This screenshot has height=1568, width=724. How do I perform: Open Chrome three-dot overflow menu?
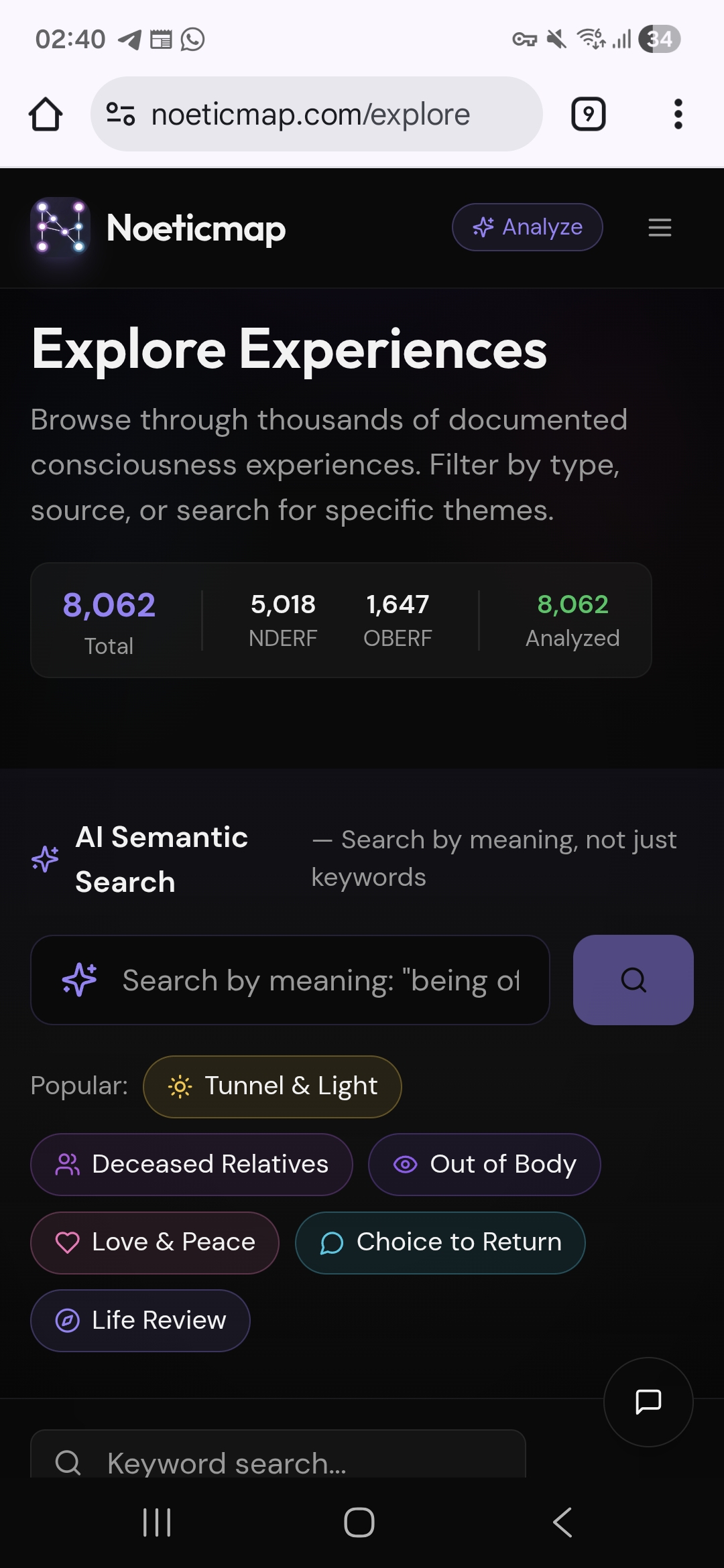point(678,114)
